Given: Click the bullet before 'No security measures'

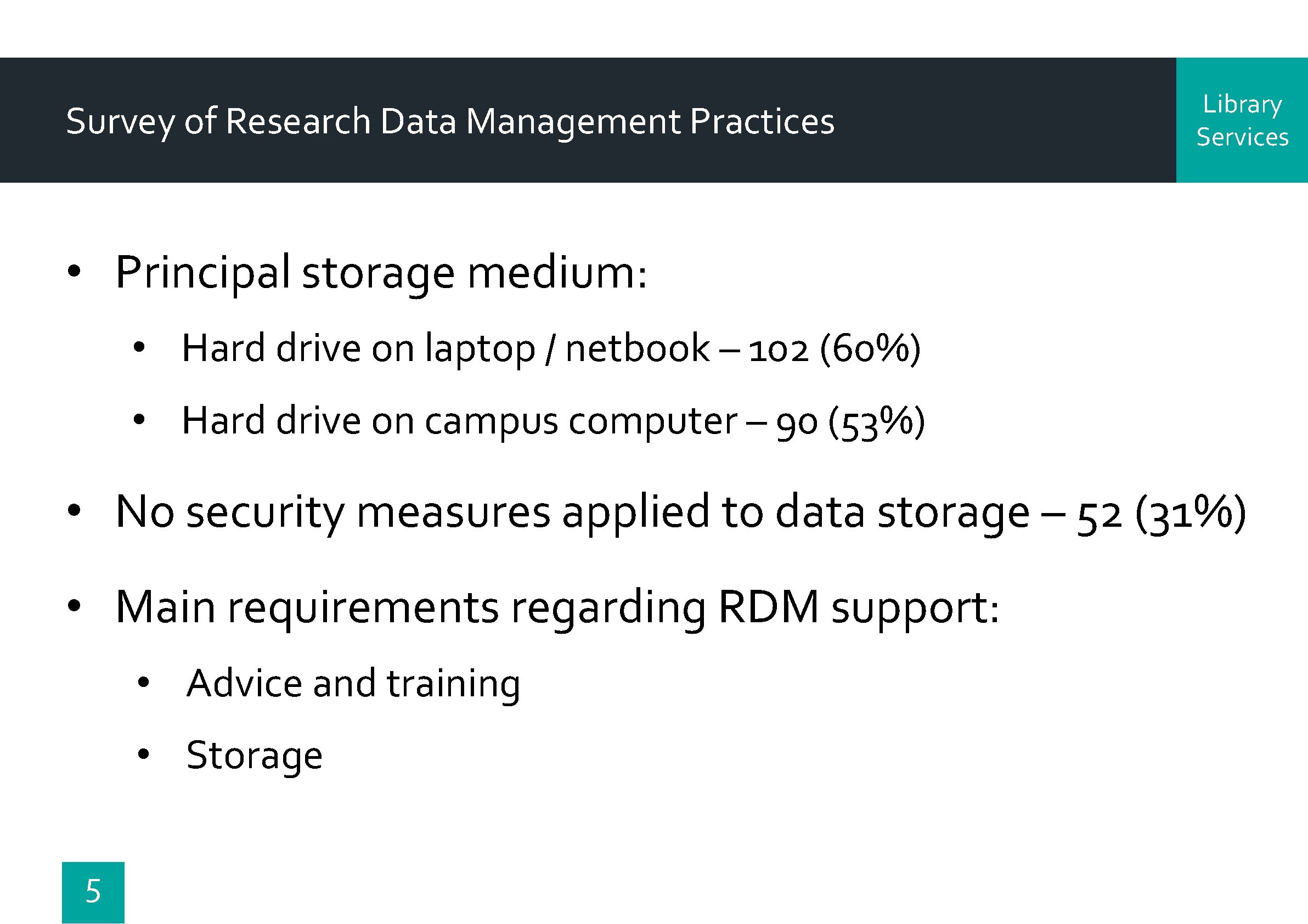Looking at the screenshot, I should (x=74, y=510).
